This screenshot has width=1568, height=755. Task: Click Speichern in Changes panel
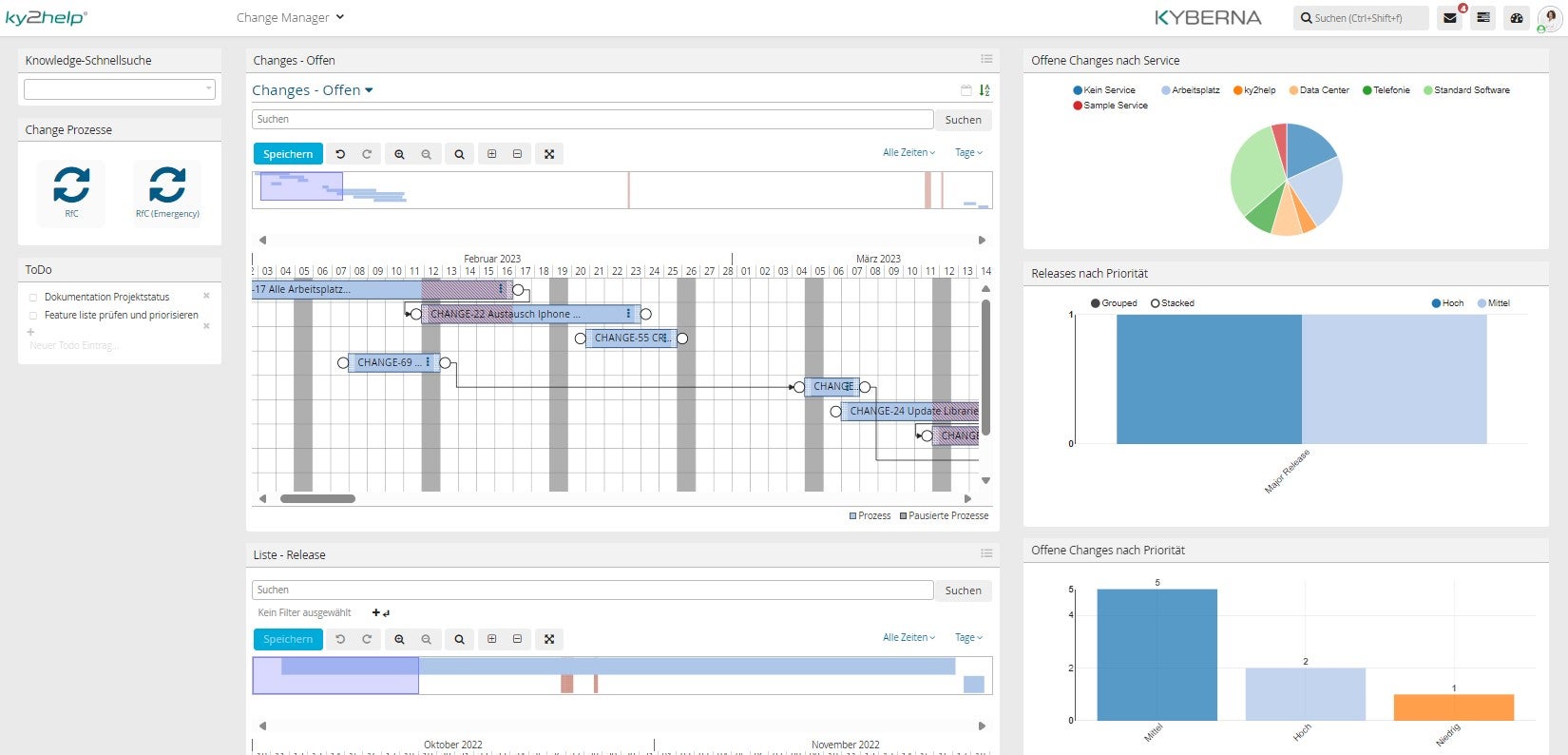[x=288, y=154]
